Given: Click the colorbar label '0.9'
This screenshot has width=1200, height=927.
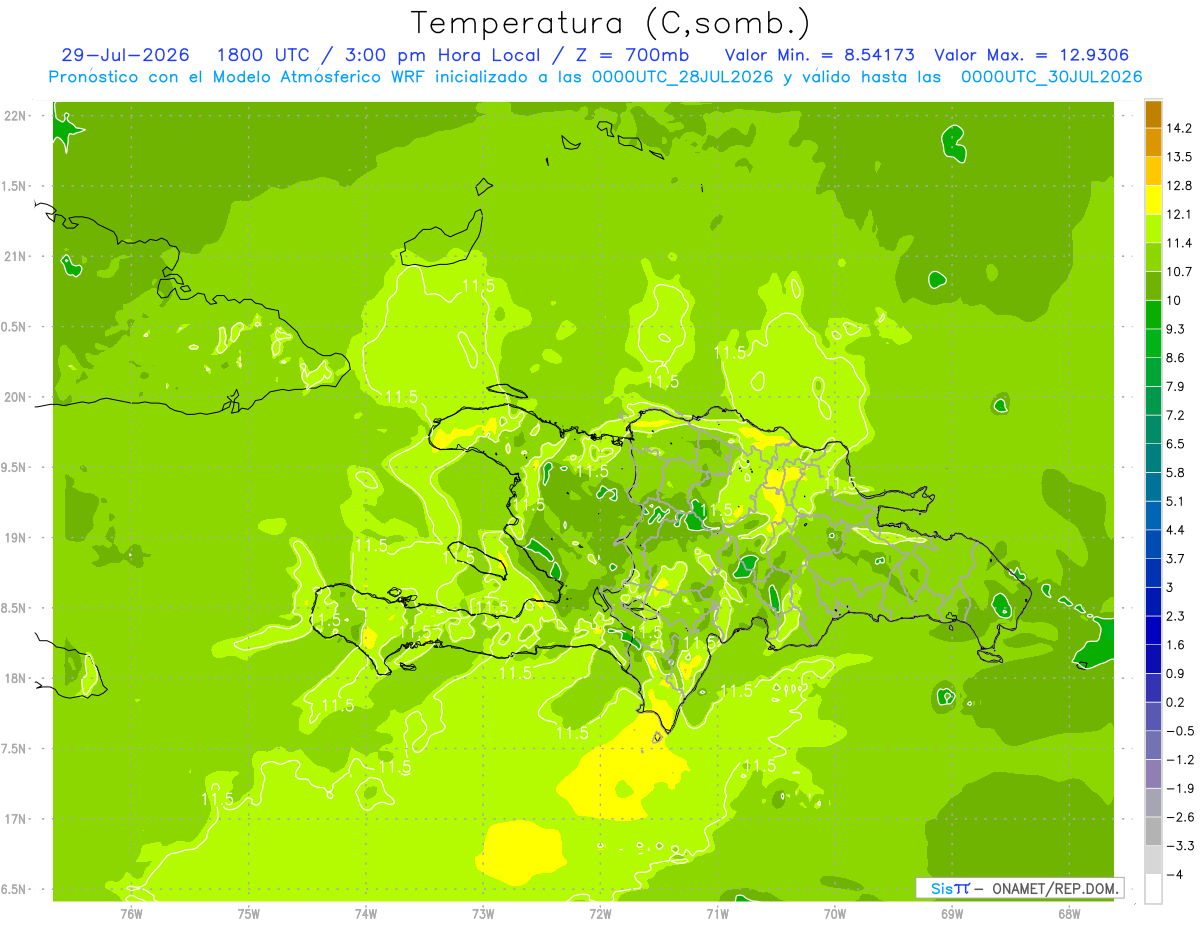Looking at the screenshot, I should tap(1175, 673).
